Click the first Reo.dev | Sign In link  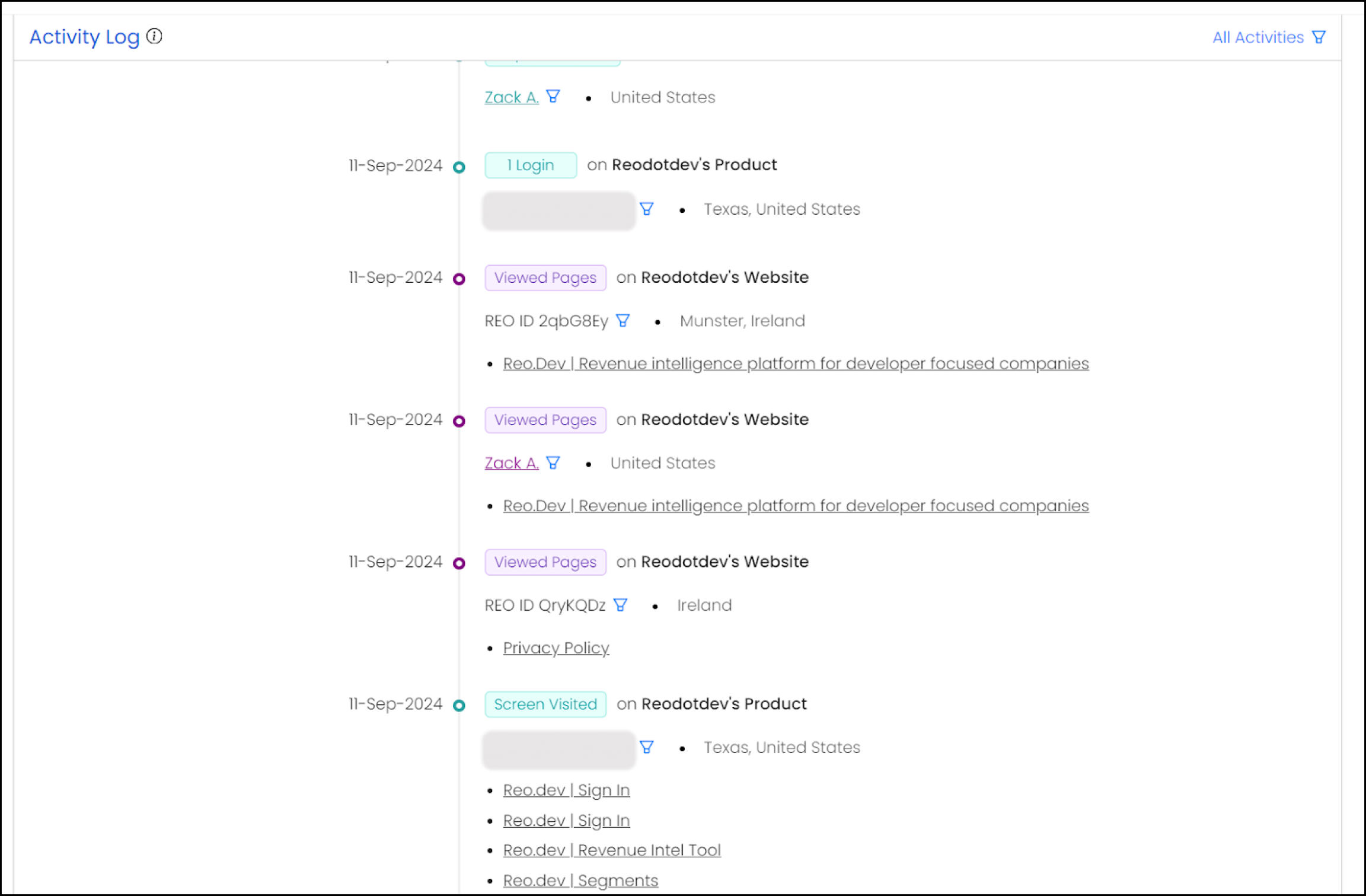point(566,790)
